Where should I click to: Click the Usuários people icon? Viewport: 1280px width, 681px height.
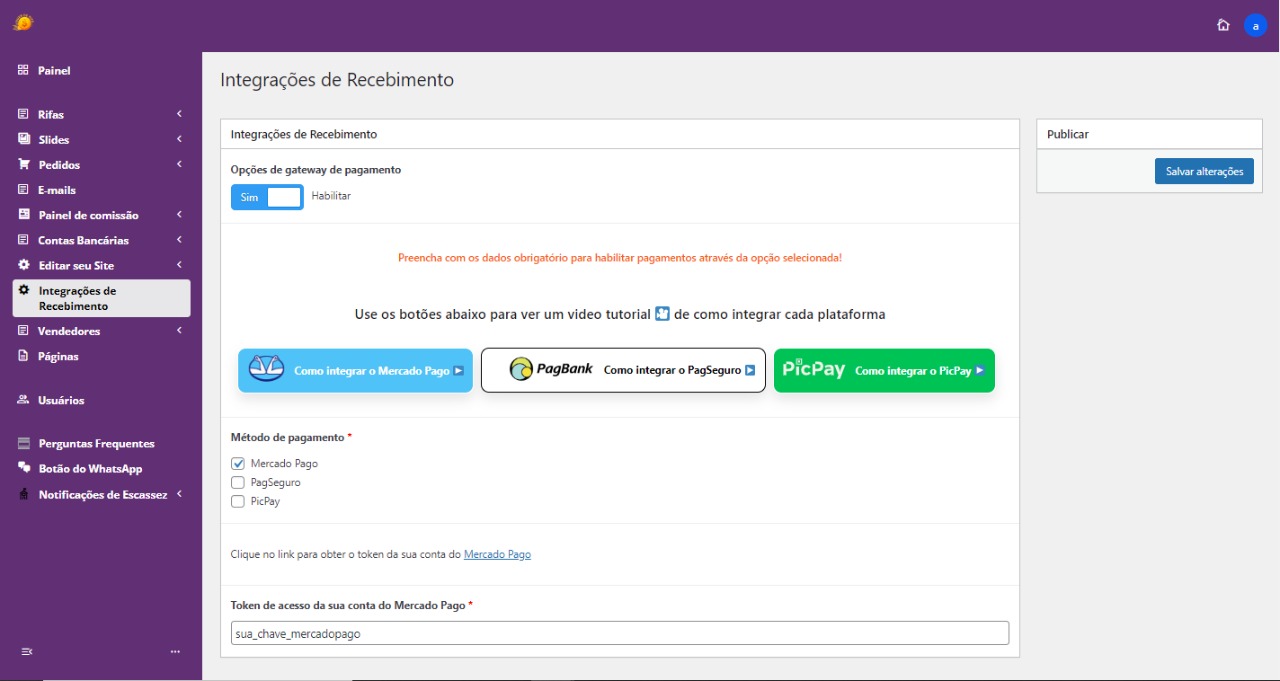(24, 400)
